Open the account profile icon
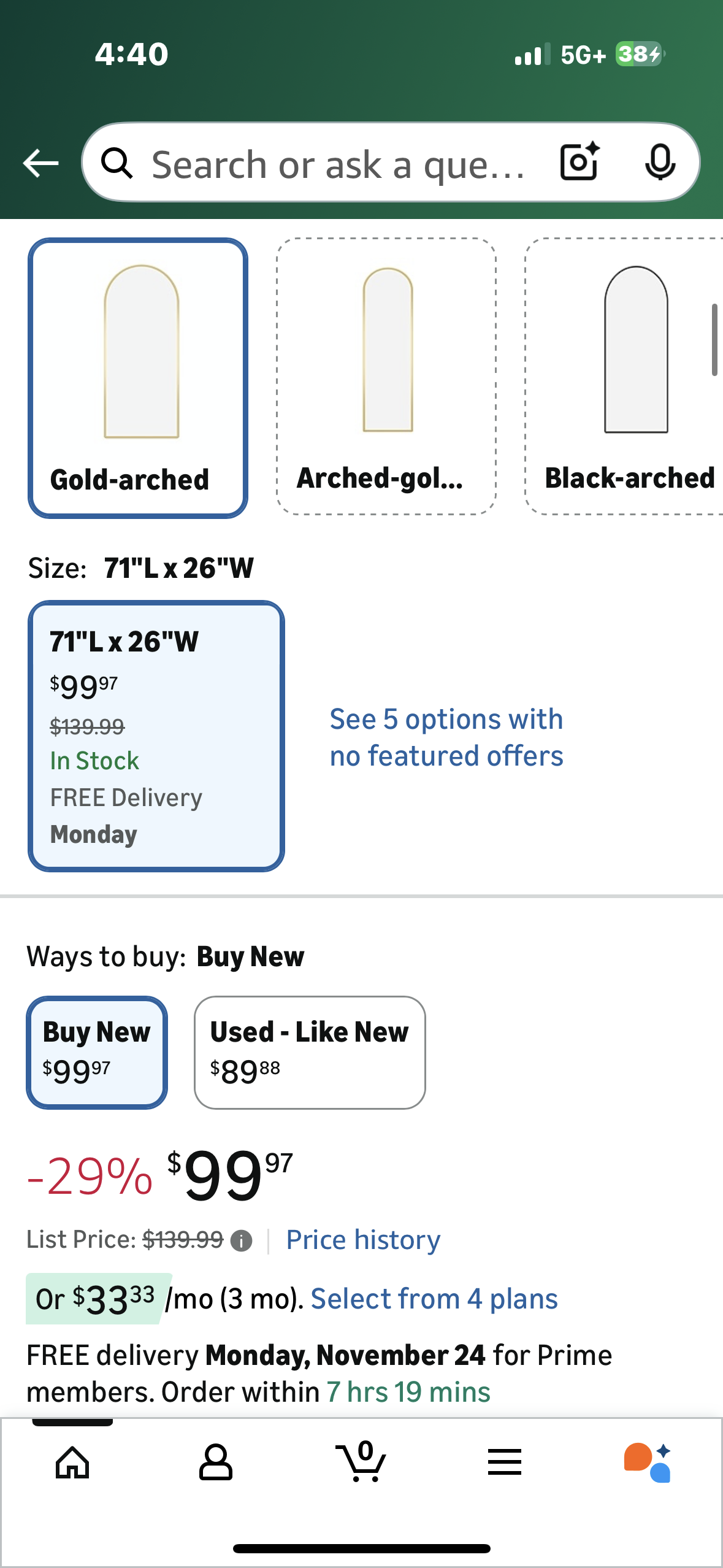Image resolution: width=723 pixels, height=1568 pixels. click(x=216, y=1462)
